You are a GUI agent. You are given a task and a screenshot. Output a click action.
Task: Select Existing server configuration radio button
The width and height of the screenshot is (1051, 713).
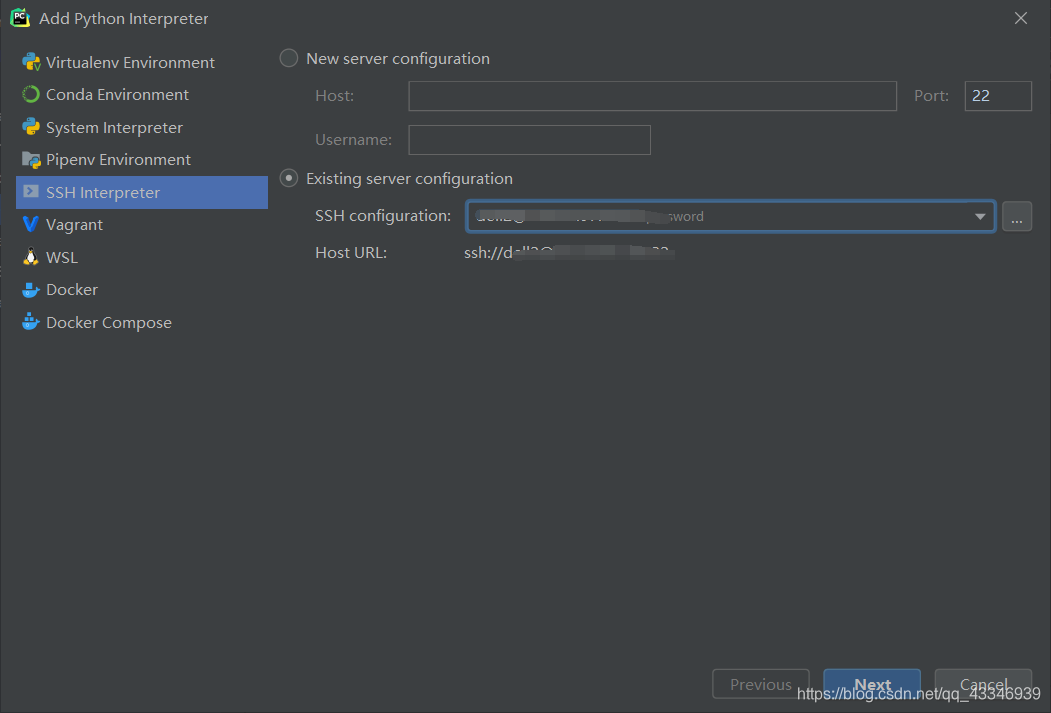(x=289, y=178)
